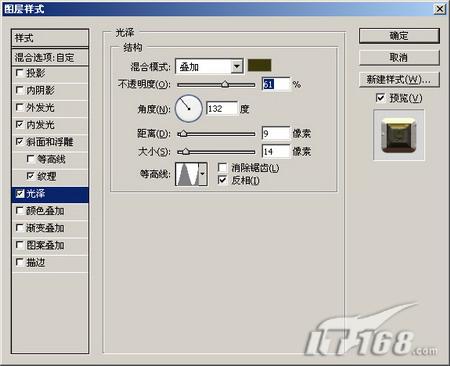Enable the 投影 drop shadow checkbox
The image size is (450, 366).
click(x=19, y=73)
